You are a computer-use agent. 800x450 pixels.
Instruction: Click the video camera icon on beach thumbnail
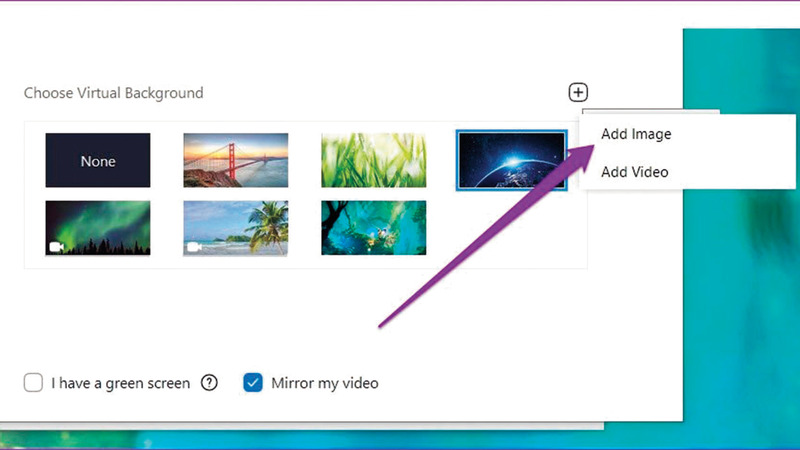pyautogui.click(x=194, y=246)
